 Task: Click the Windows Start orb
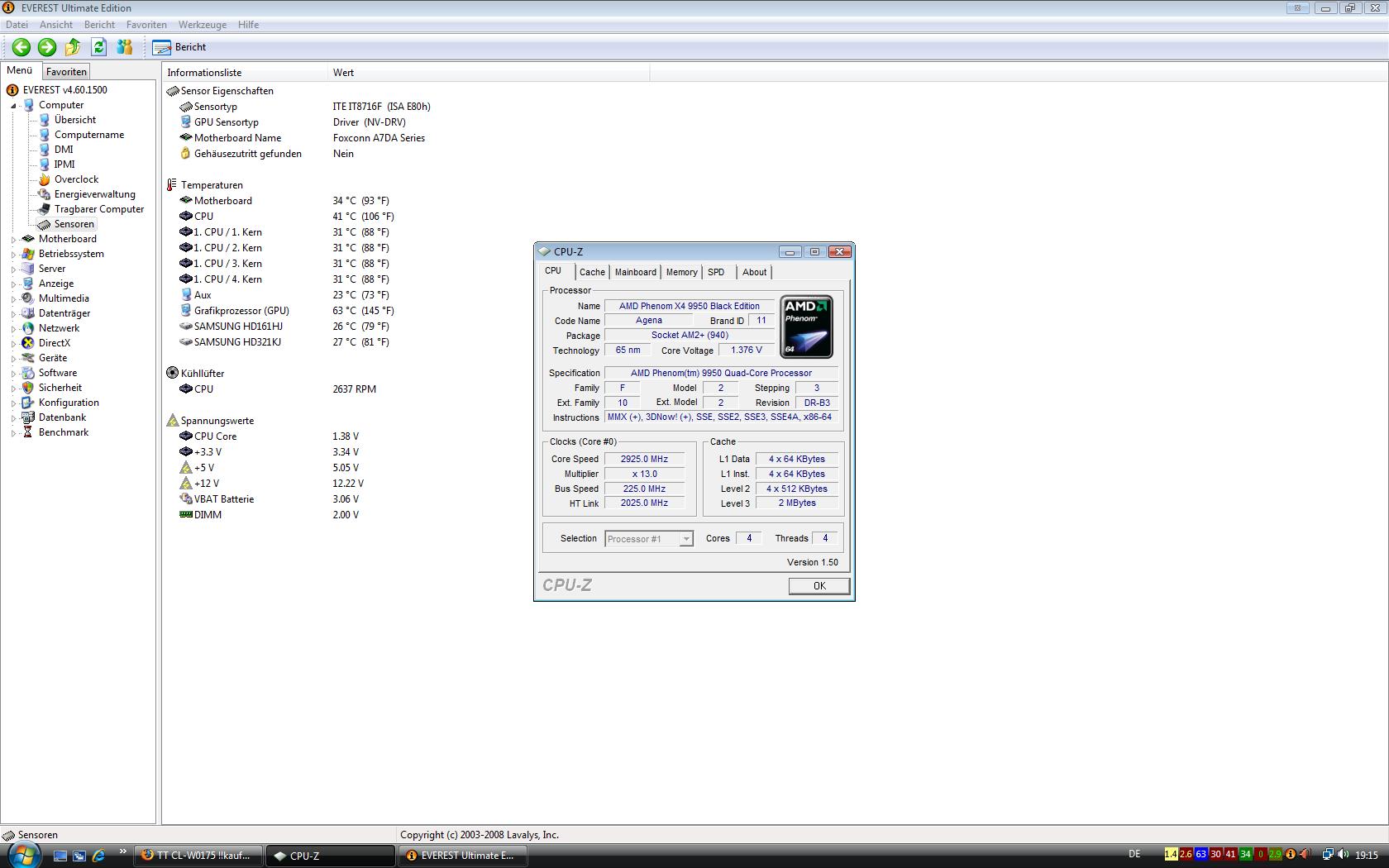22,854
